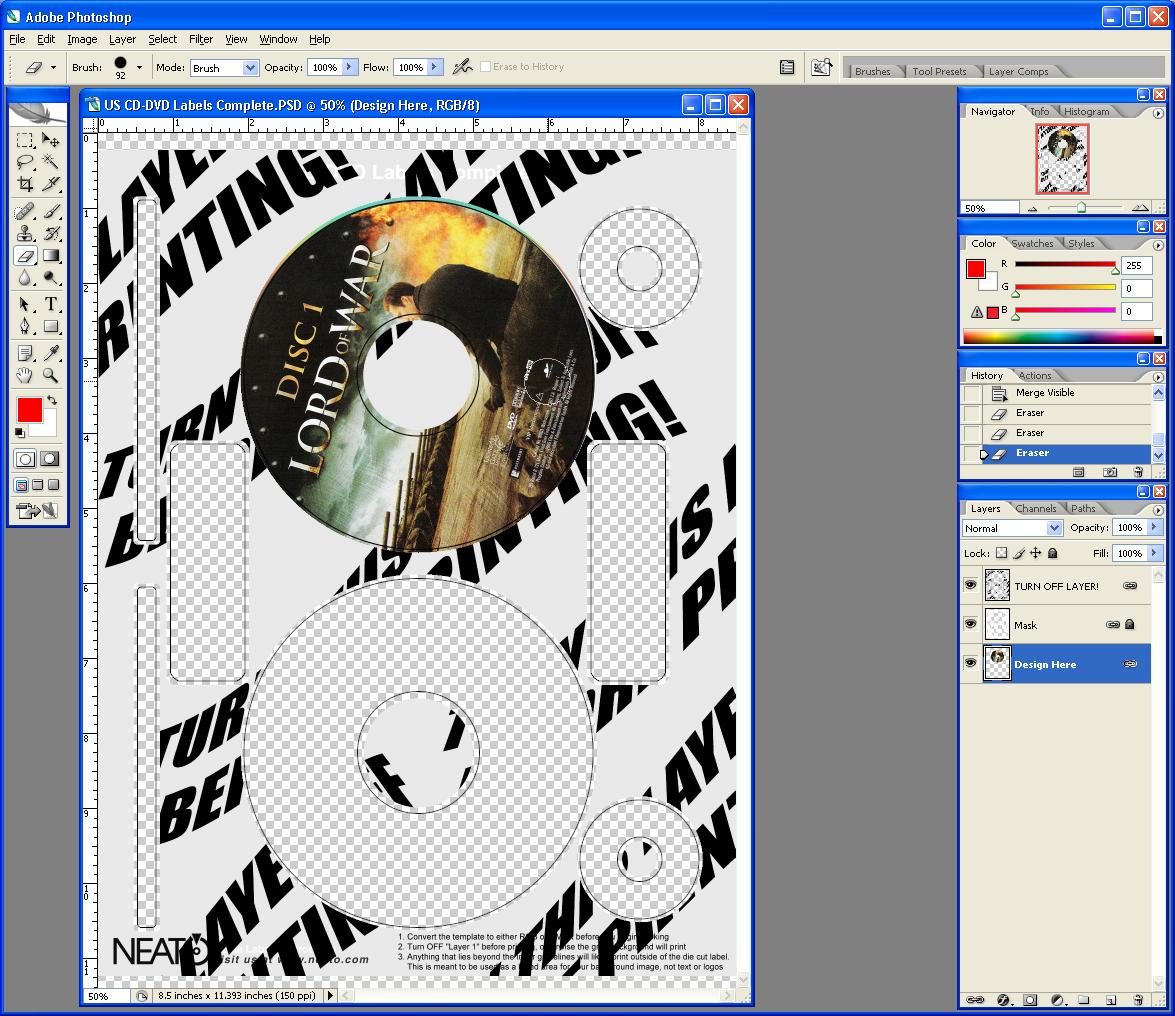Toggle lock position for the layer
Viewport: 1175px width, 1016px height.
coord(1036,553)
